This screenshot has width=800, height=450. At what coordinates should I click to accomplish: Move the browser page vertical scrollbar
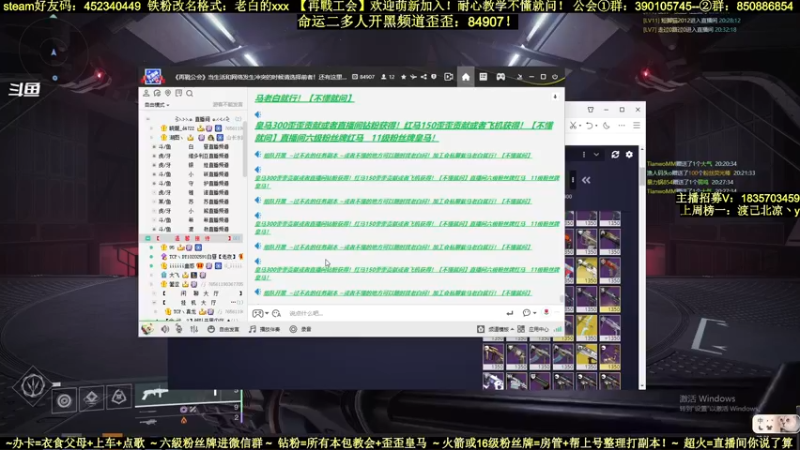pyautogui.click(x=642, y=176)
